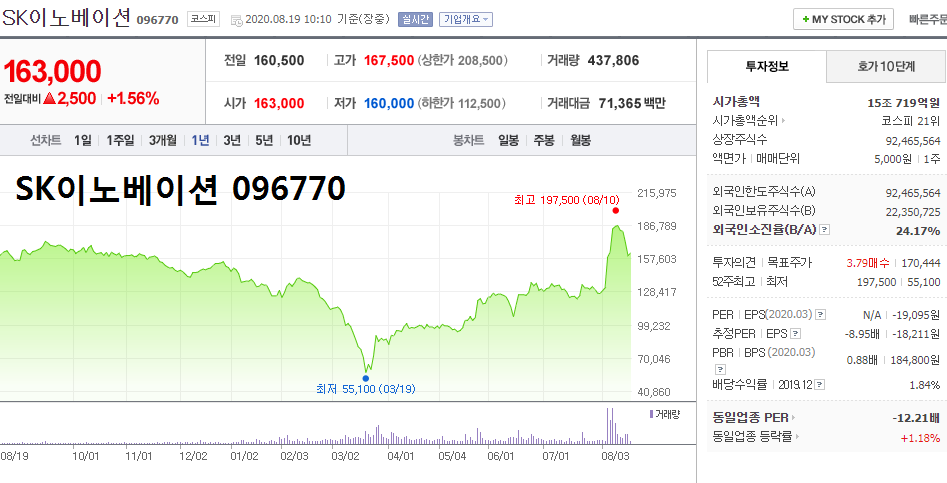Select the 1일 line chart period
The height and width of the screenshot is (483, 947).
83,141
